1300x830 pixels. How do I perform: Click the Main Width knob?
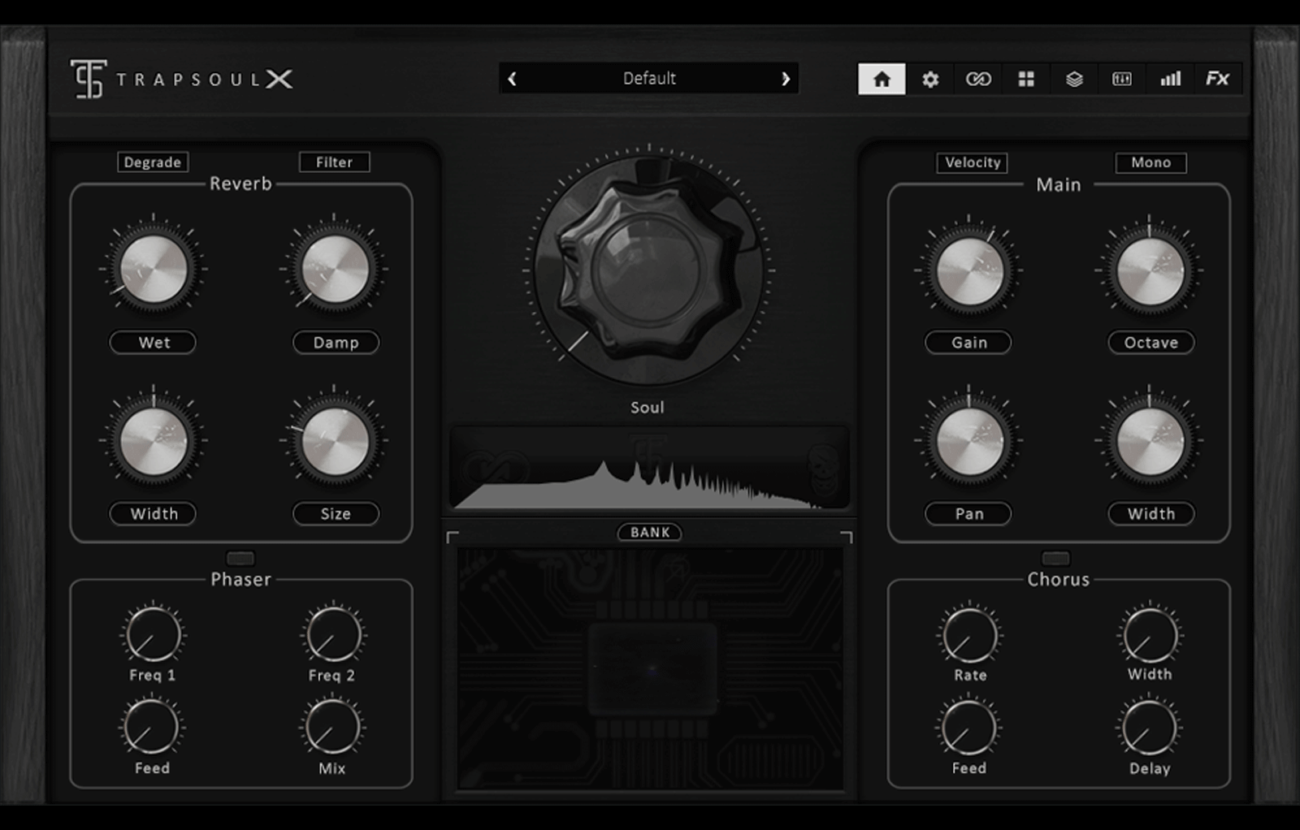[1150, 441]
